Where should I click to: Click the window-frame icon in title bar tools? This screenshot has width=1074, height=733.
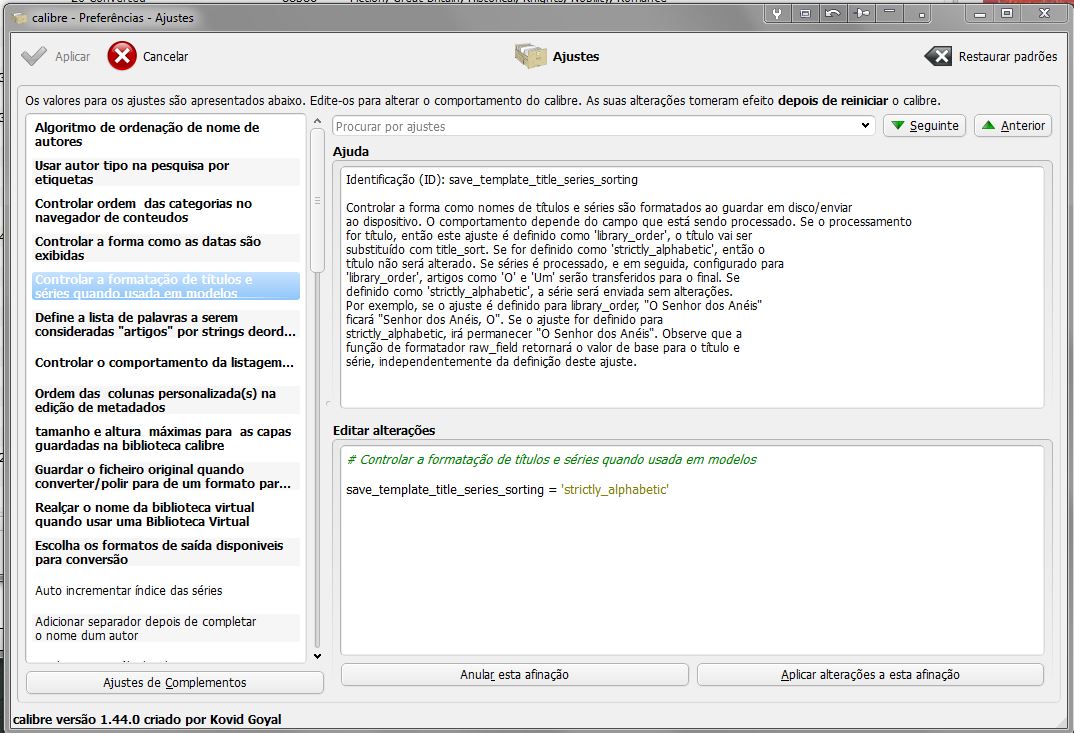click(x=805, y=14)
